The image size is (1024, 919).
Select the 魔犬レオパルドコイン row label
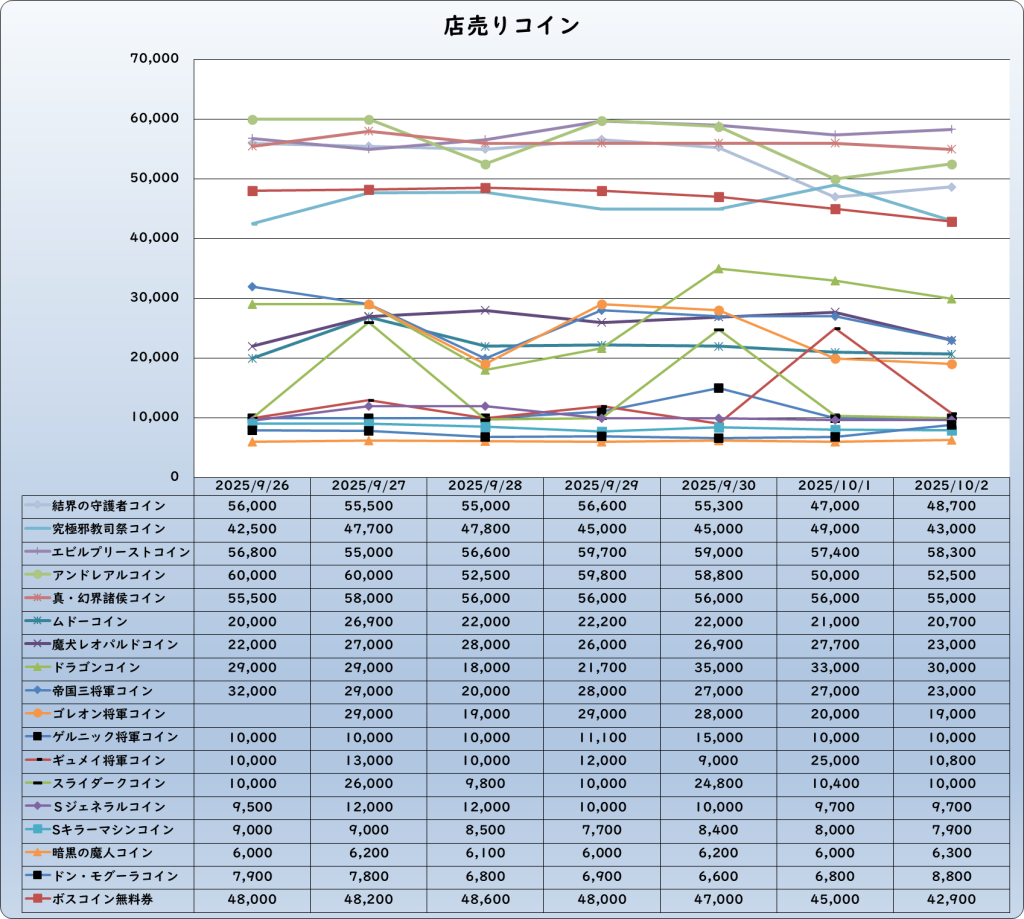[119, 644]
